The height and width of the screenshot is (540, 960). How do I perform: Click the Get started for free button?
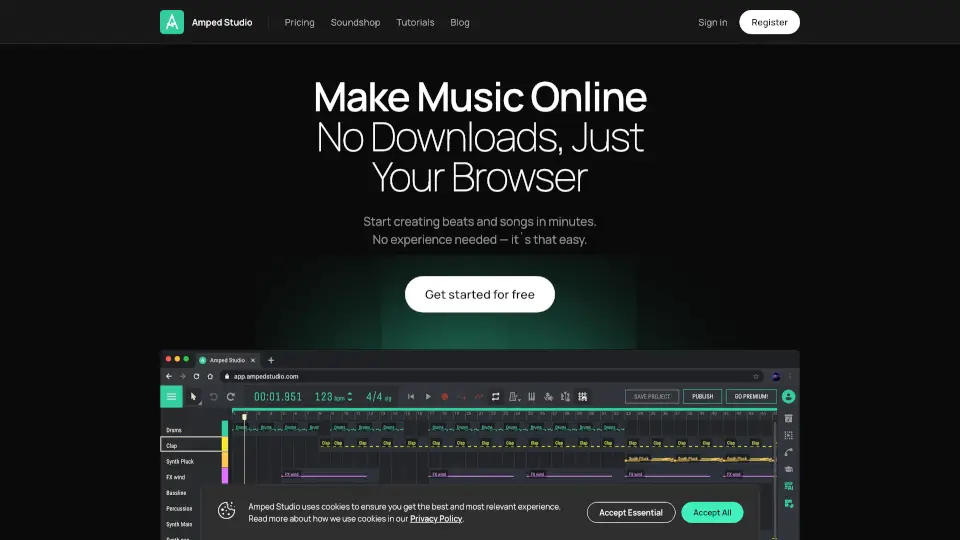pos(480,295)
